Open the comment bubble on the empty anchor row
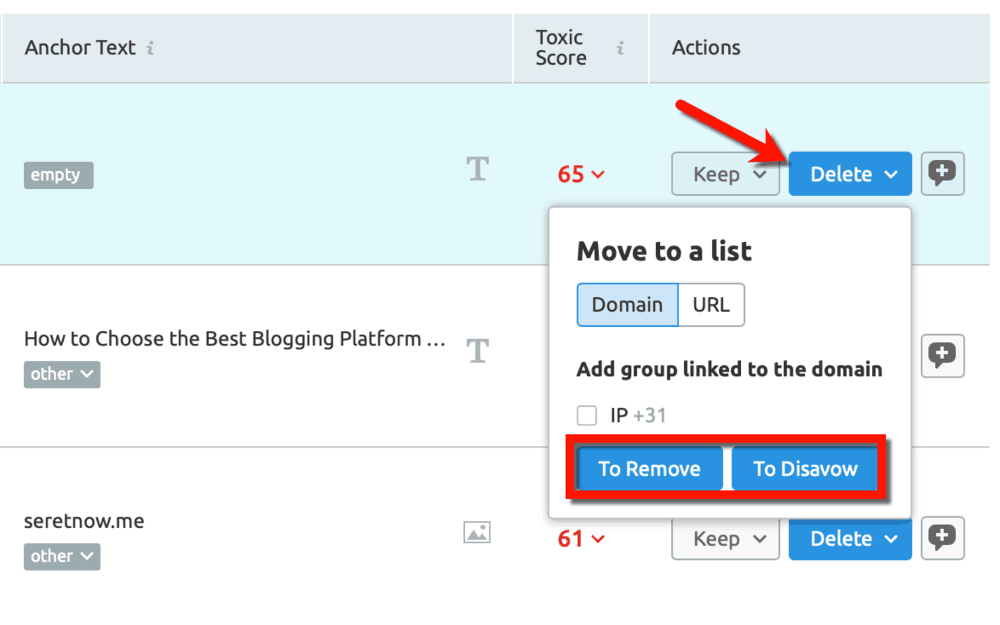Screen dimensions: 1000x625 coord(942,173)
